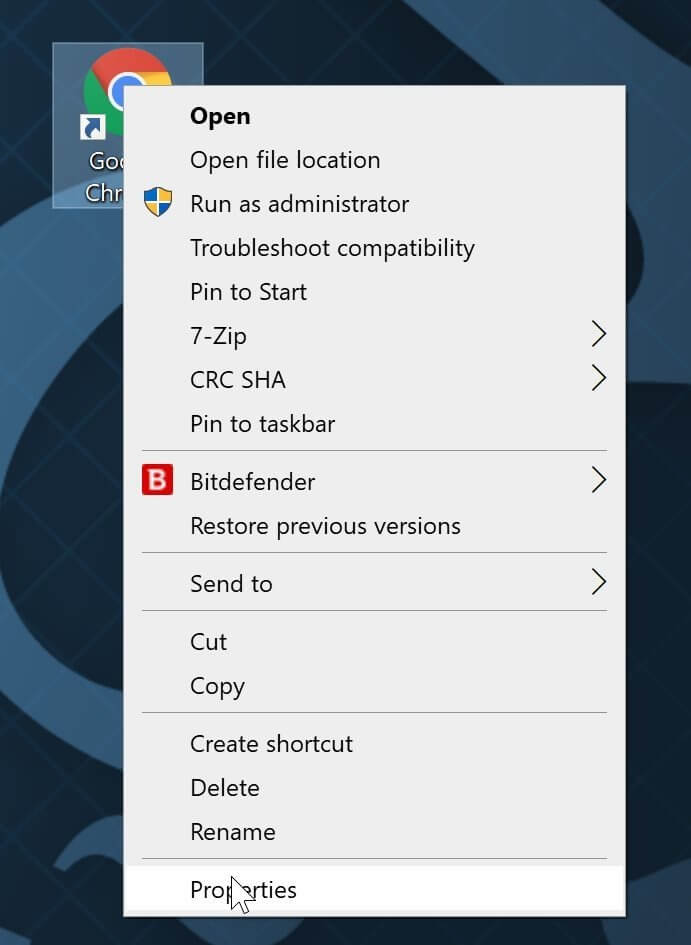Choose Troubleshoot compatibility option
Screen dimensions: 691x945
[x=332, y=248]
